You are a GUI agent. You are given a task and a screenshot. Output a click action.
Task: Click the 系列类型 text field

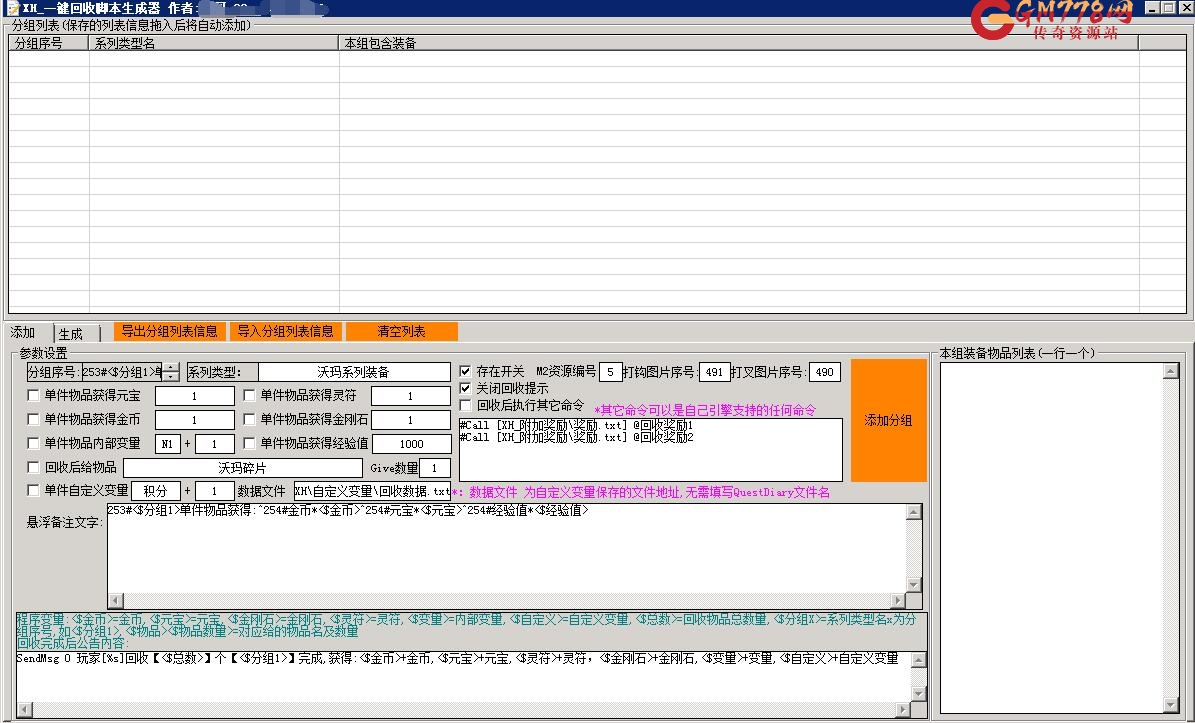(354, 372)
